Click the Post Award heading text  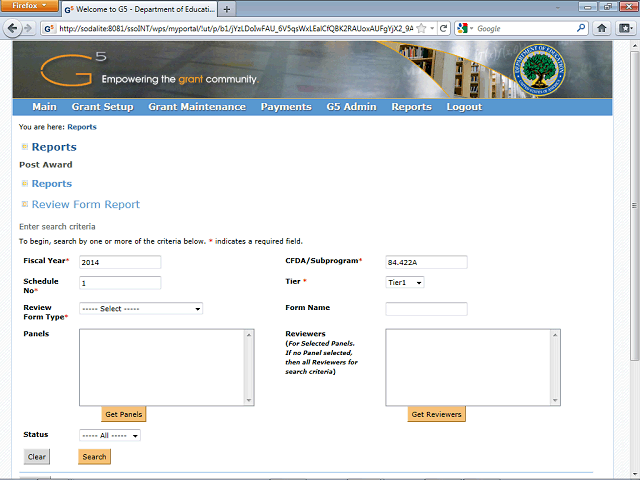pyautogui.click(x=46, y=165)
